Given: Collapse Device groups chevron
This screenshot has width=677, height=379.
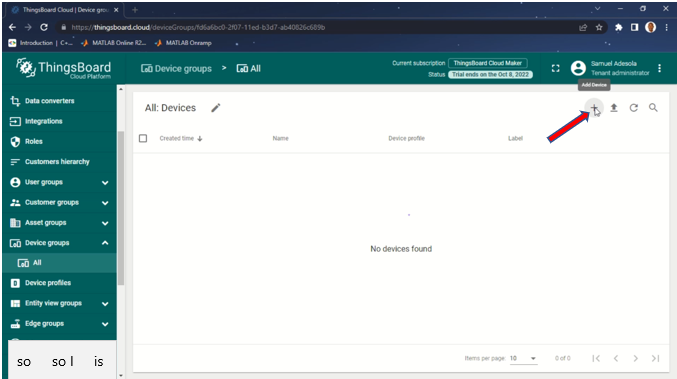Looking at the screenshot, I should point(105,243).
